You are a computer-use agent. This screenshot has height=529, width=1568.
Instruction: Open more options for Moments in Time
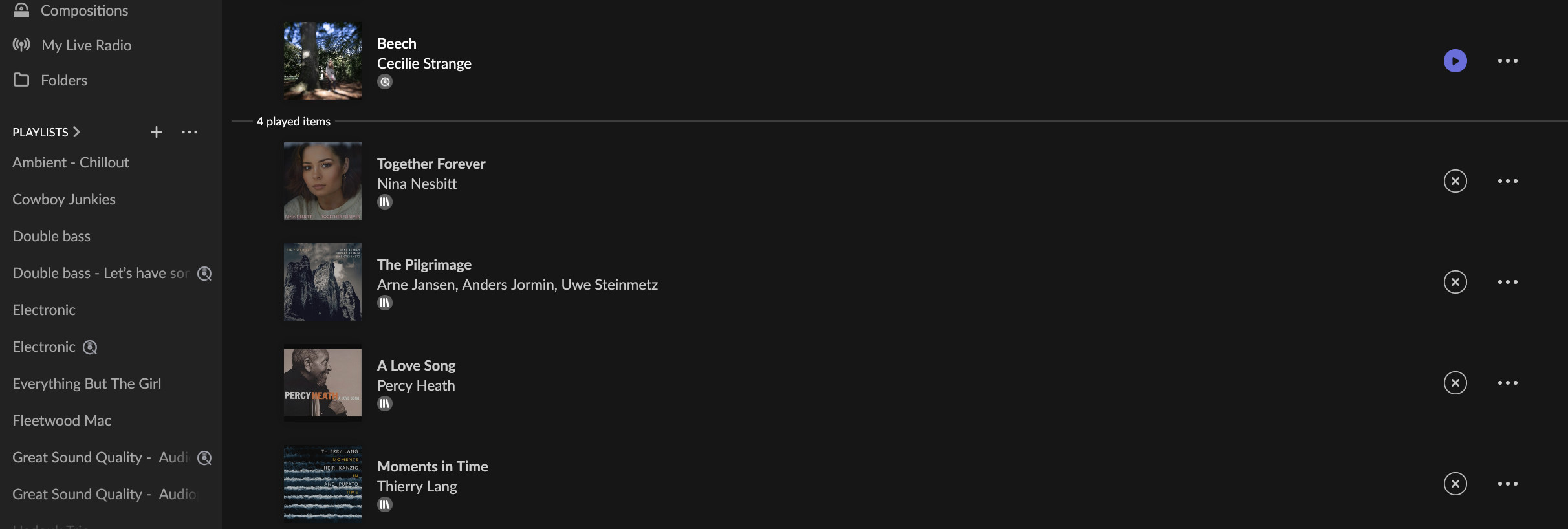tap(1507, 484)
